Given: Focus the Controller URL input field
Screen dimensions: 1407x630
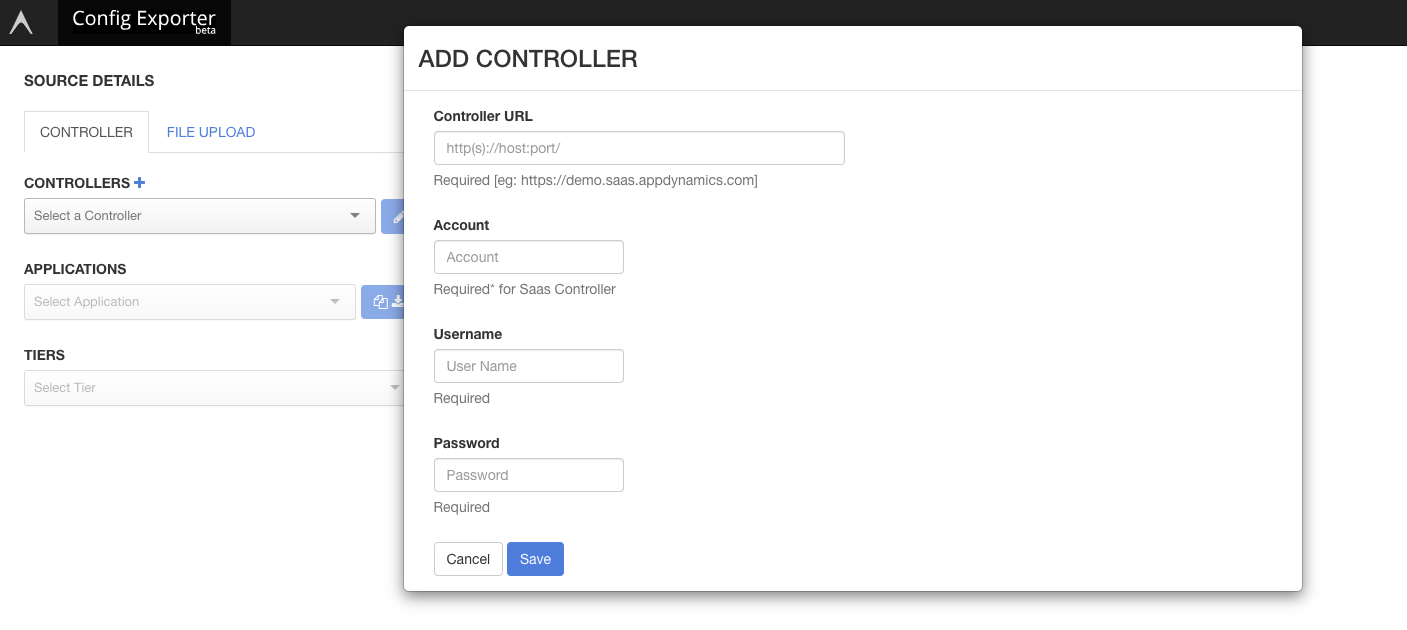Looking at the screenshot, I should 639,148.
